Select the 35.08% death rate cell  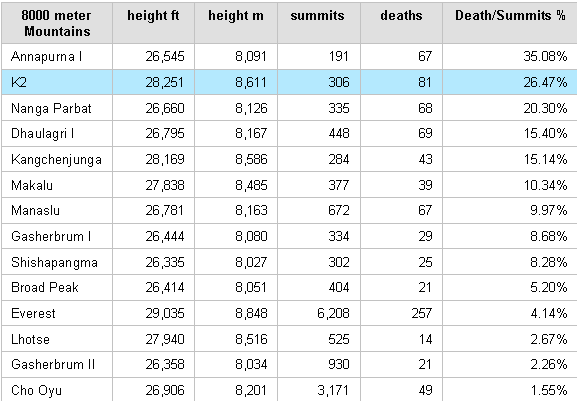(510, 57)
